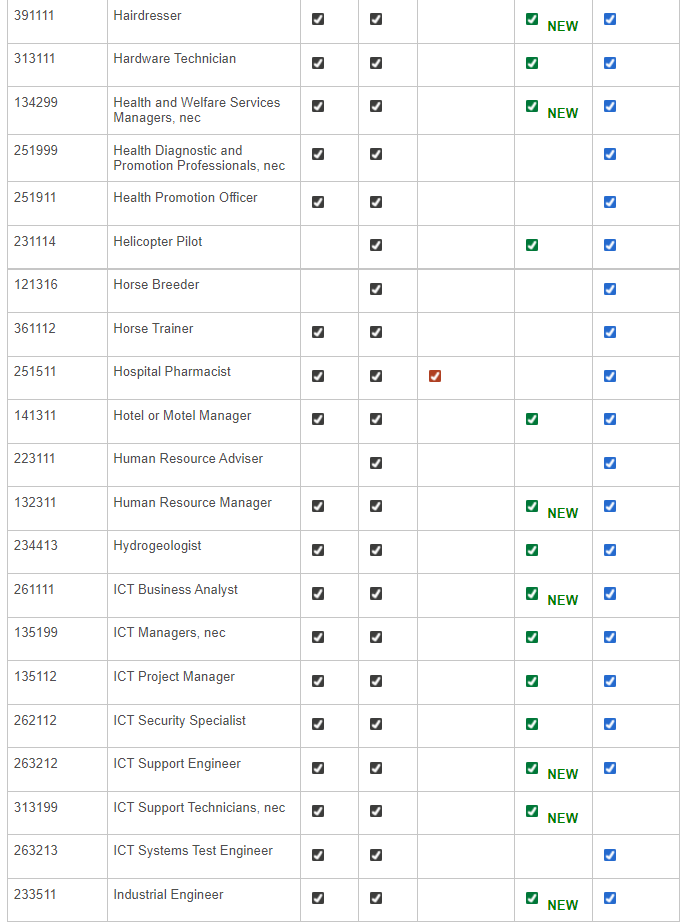Uncheck the only black checkbox for Helicopter Pilot
This screenshot has height=922, width=687.
(x=376, y=245)
